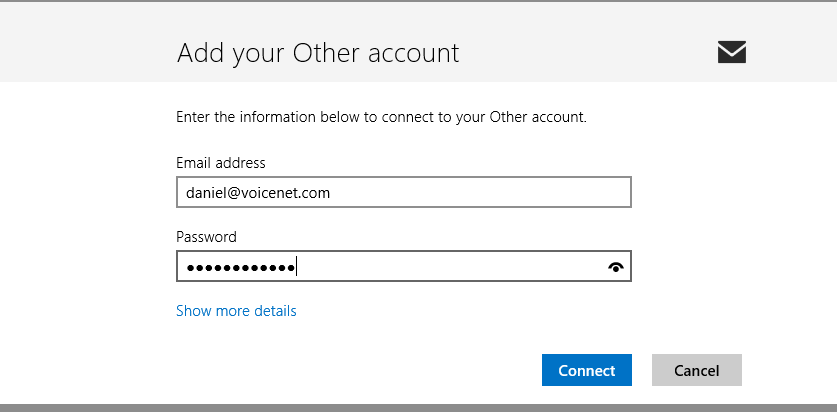This screenshot has width=837, height=412.
Task: Focus the Email address input field
Action: [x=404, y=192]
